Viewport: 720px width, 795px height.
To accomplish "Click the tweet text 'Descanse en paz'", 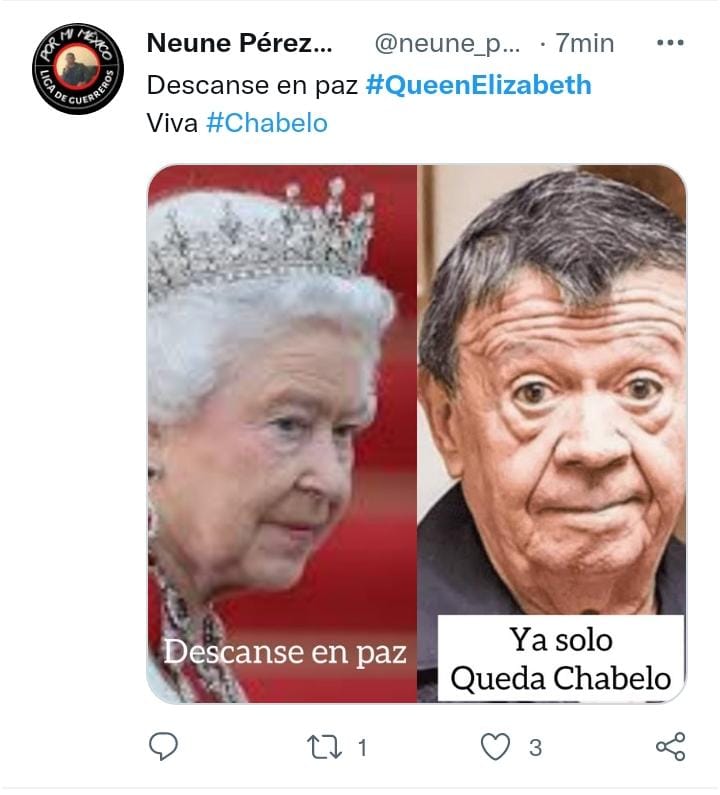I will click(253, 85).
